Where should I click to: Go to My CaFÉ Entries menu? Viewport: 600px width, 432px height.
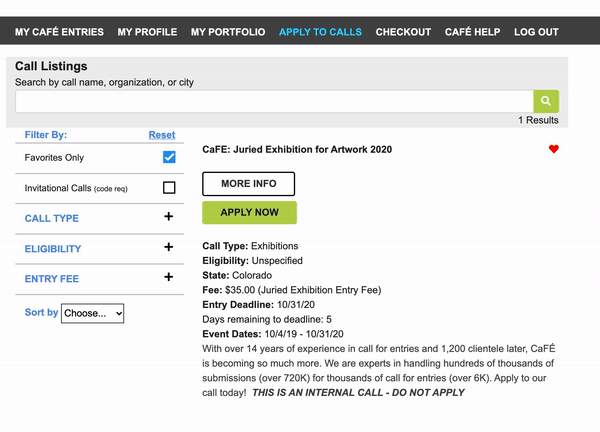[59, 32]
